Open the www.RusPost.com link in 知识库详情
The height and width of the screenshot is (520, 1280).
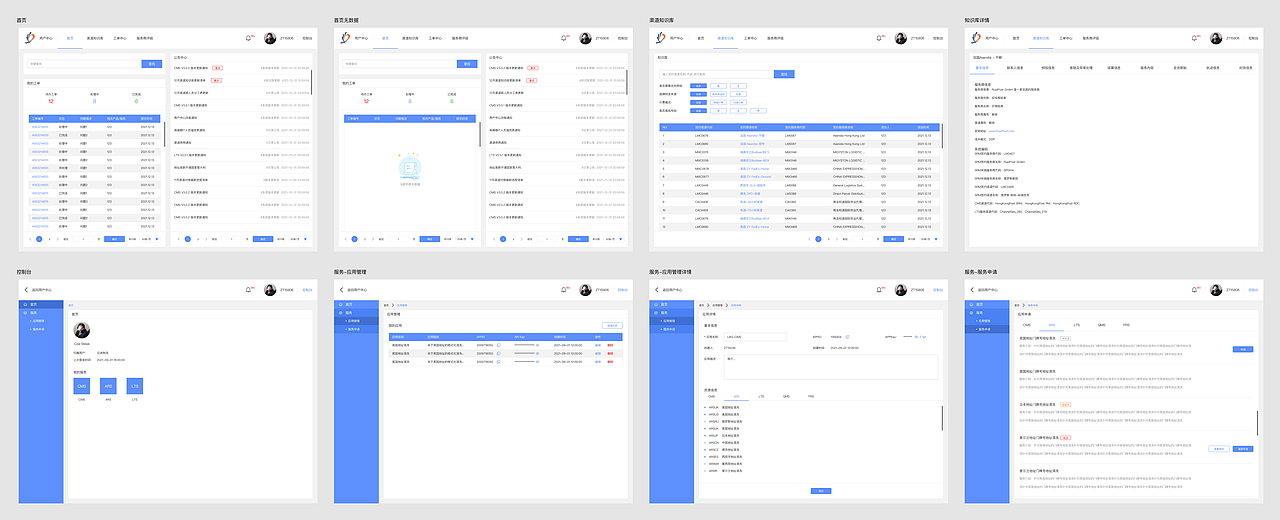[1000, 130]
